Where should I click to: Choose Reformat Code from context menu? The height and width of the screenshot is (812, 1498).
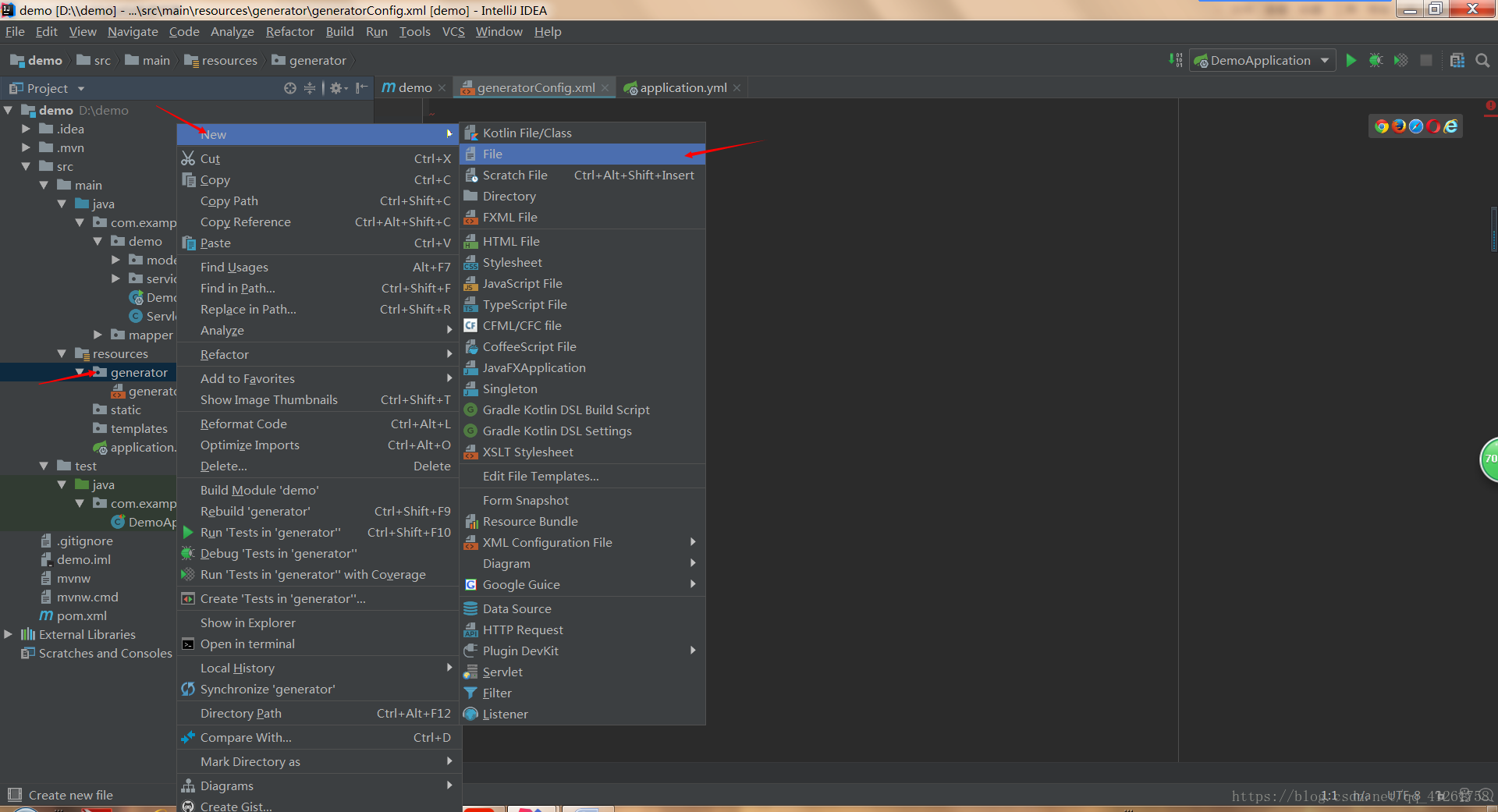319,424
